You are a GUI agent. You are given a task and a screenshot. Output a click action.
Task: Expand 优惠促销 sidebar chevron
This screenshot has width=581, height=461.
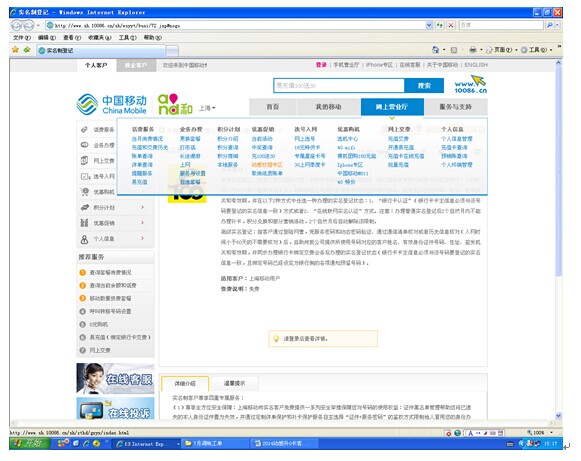(142, 223)
